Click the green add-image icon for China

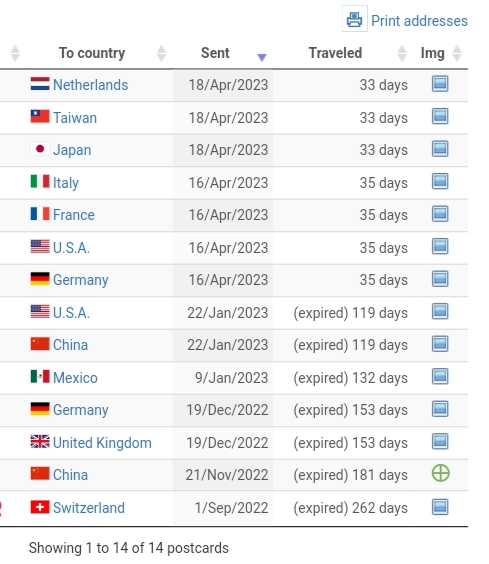pos(440,473)
